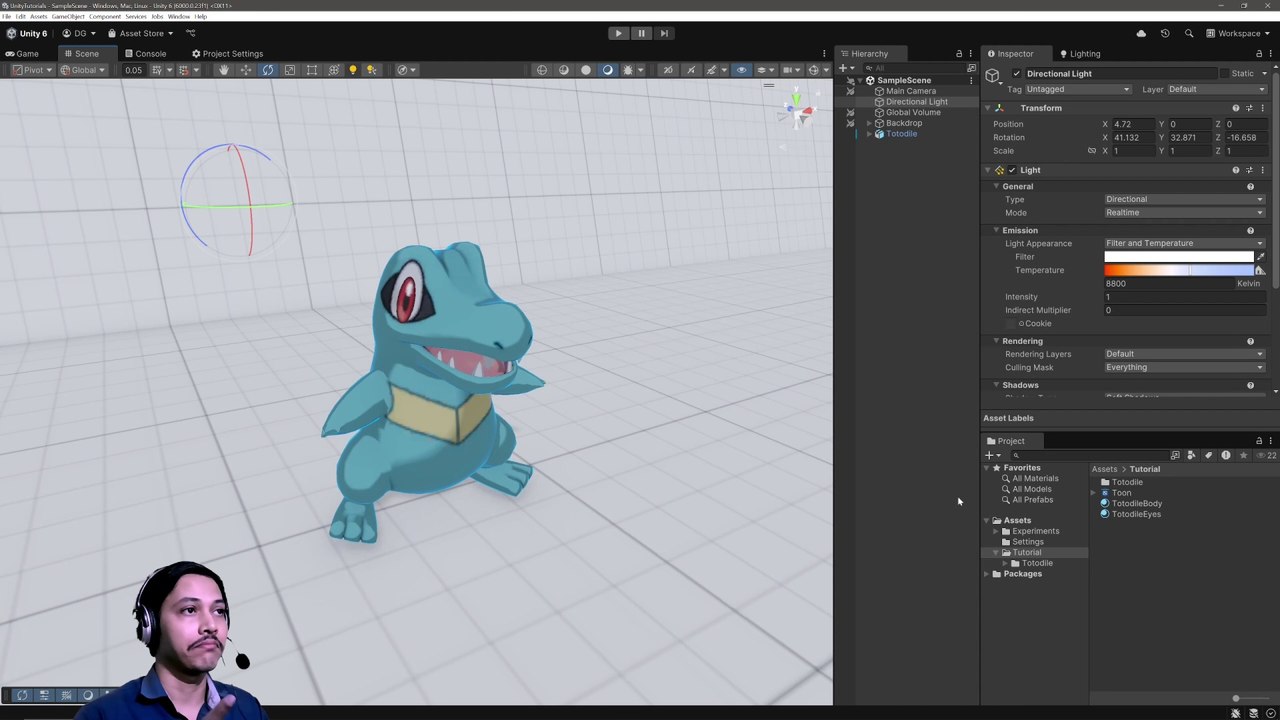Click the Rotation X field

(x=1133, y=137)
